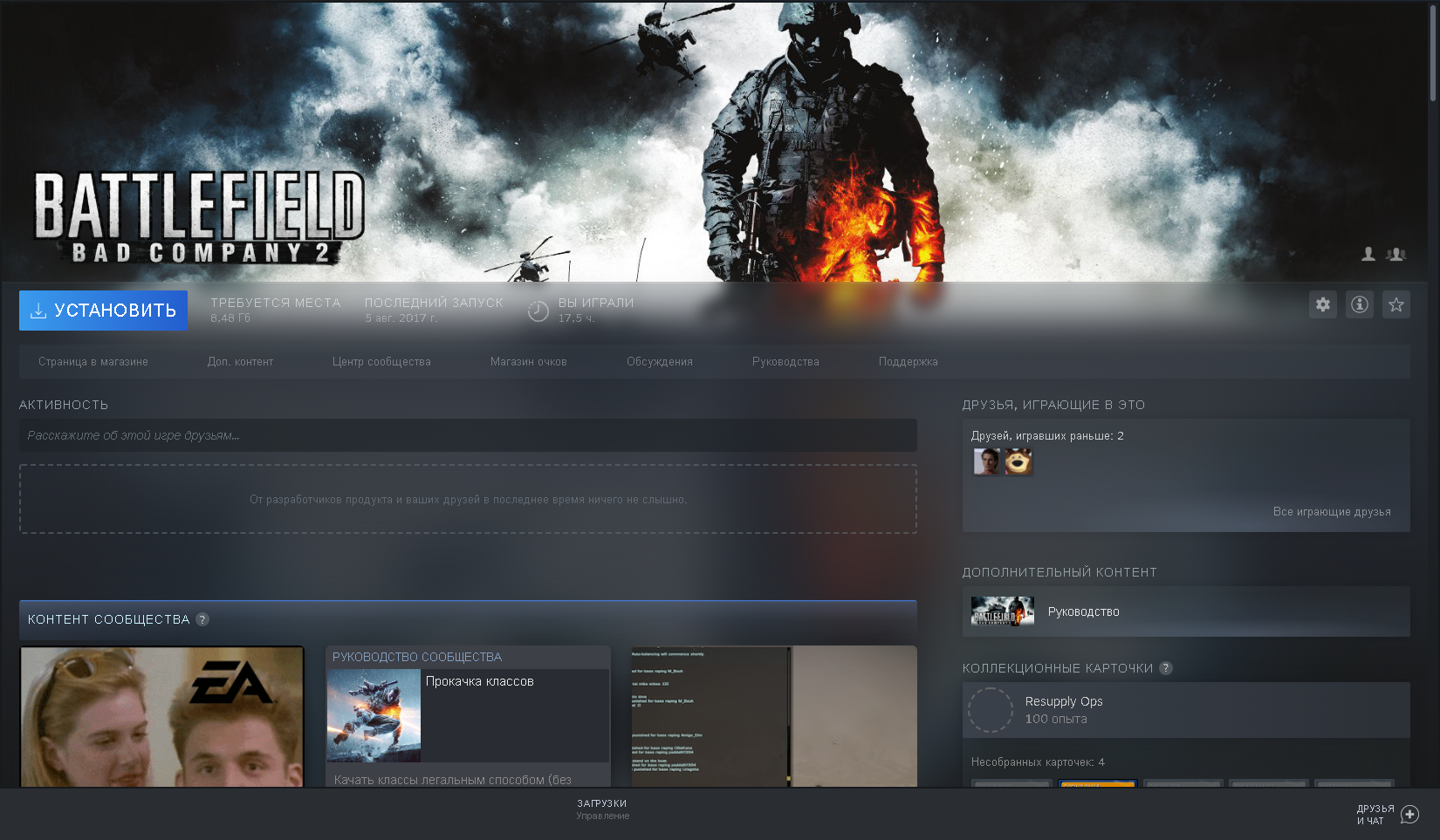
Task: Click the guide description Качать классы text
Action: [x=453, y=780]
